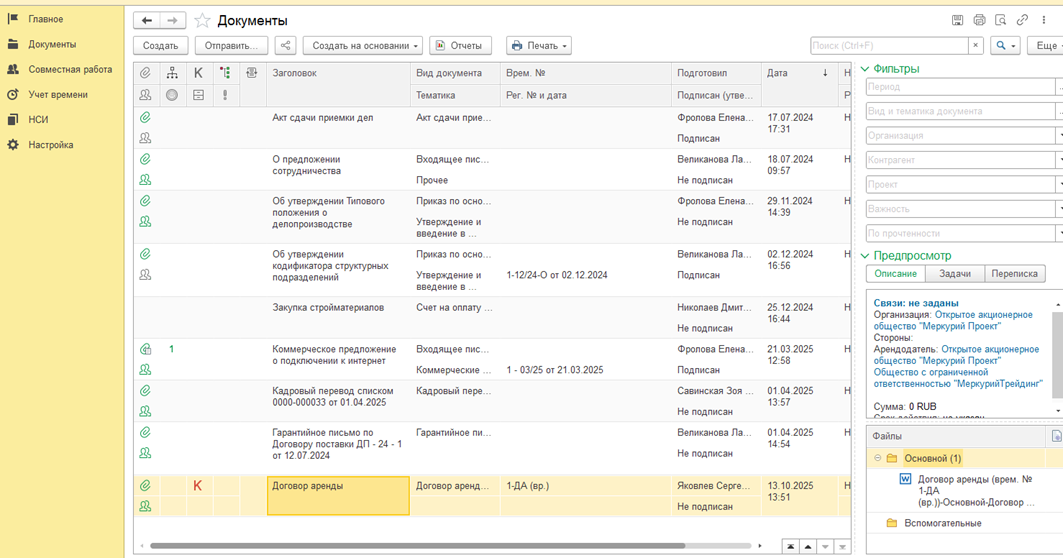This screenshot has height=558, width=1063.
Task: Open НСИ in the sidebar
Action: 38,119
